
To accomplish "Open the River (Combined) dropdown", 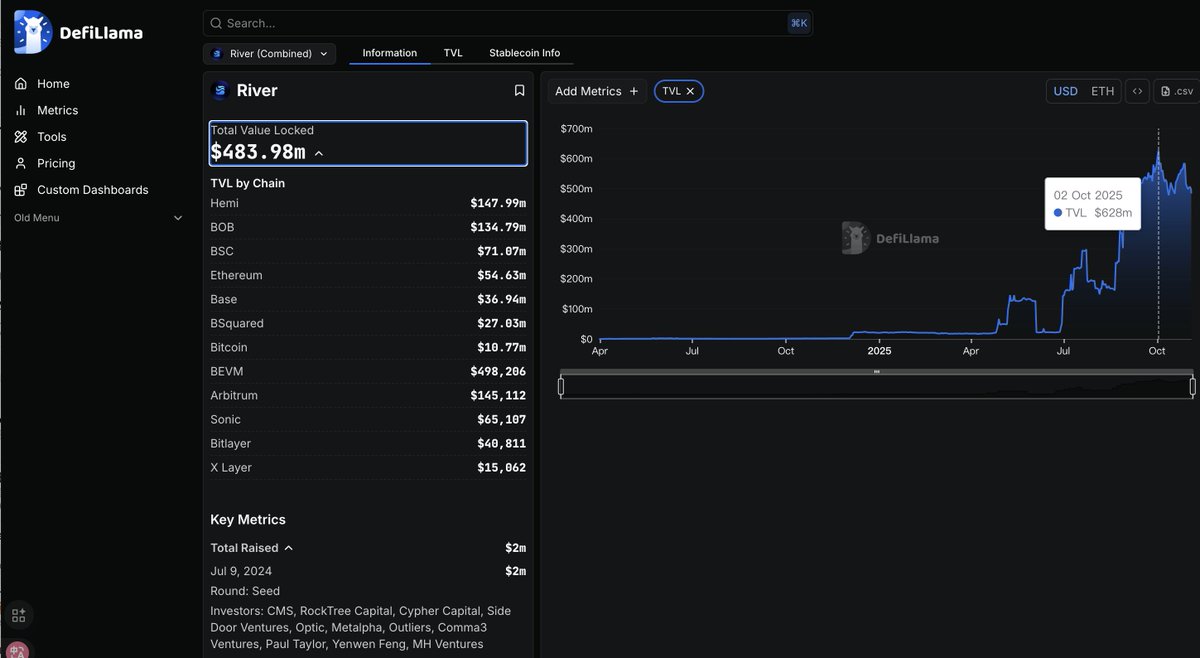I will click(269, 54).
